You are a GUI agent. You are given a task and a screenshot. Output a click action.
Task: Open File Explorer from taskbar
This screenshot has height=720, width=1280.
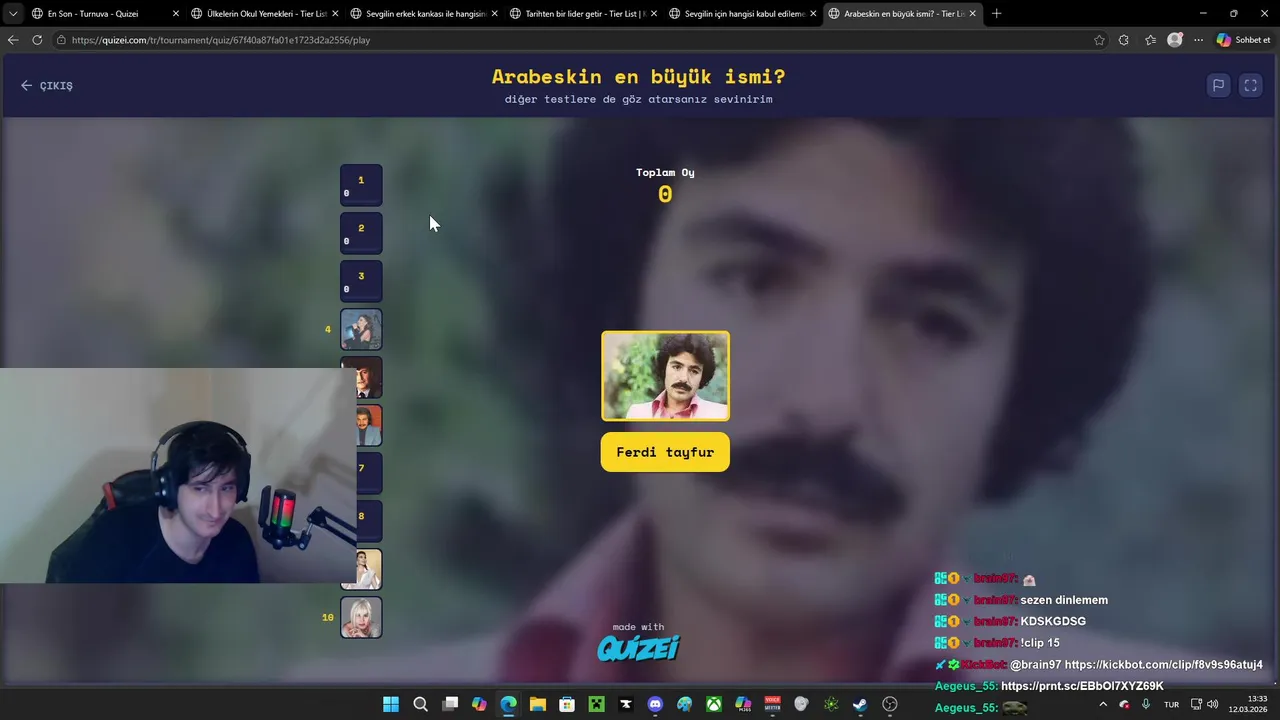[538, 704]
